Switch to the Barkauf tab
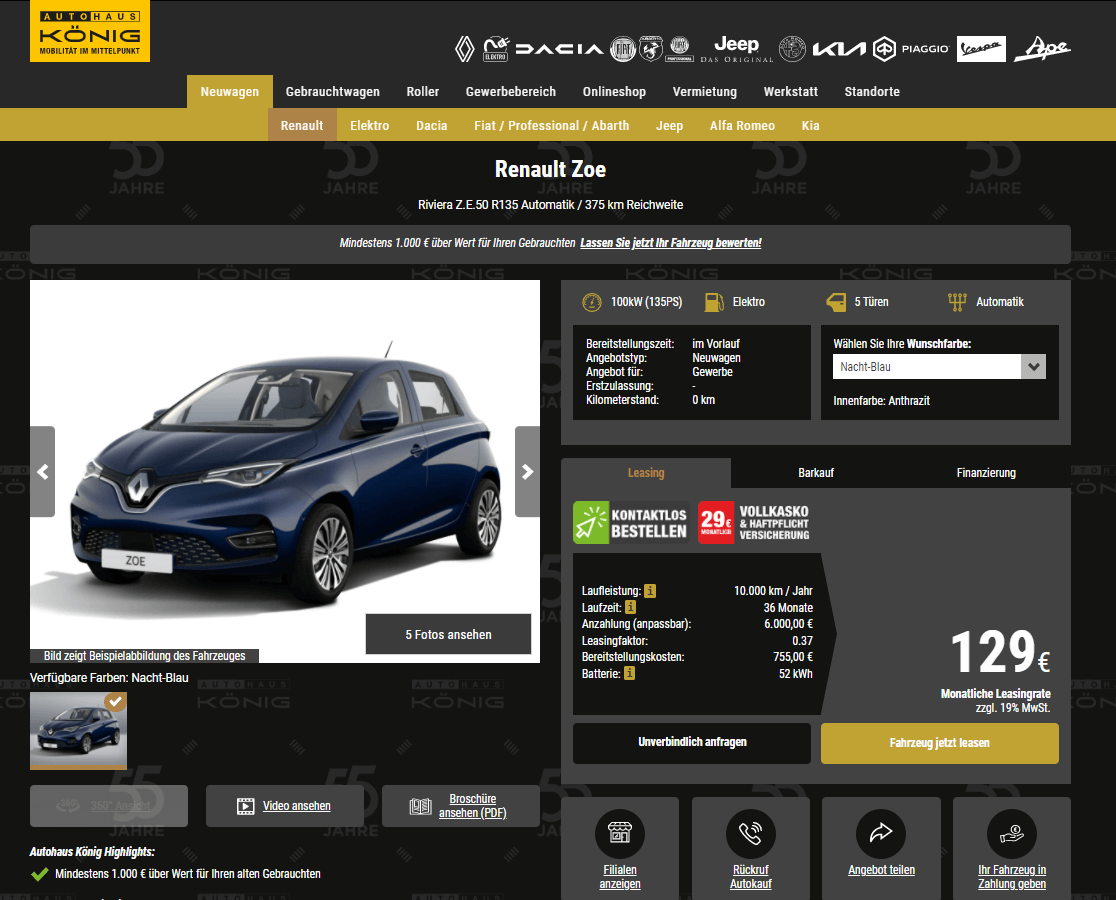This screenshot has height=900, width=1116. point(816,472)
